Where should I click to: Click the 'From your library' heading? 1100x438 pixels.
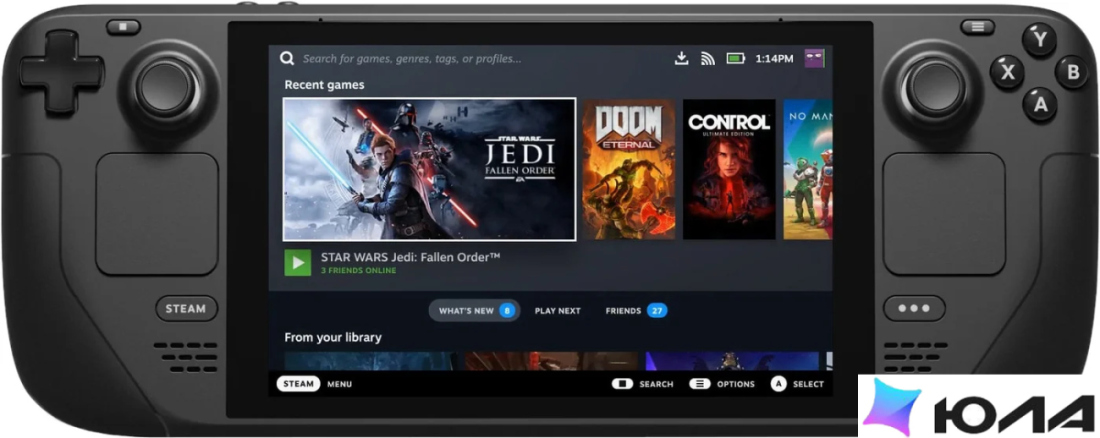point(333,338)
